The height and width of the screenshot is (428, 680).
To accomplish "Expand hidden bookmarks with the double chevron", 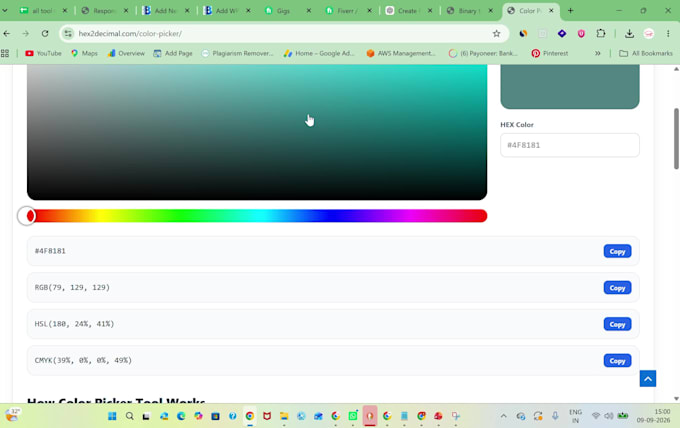I will pyautogui.click(x=598, y=53).
